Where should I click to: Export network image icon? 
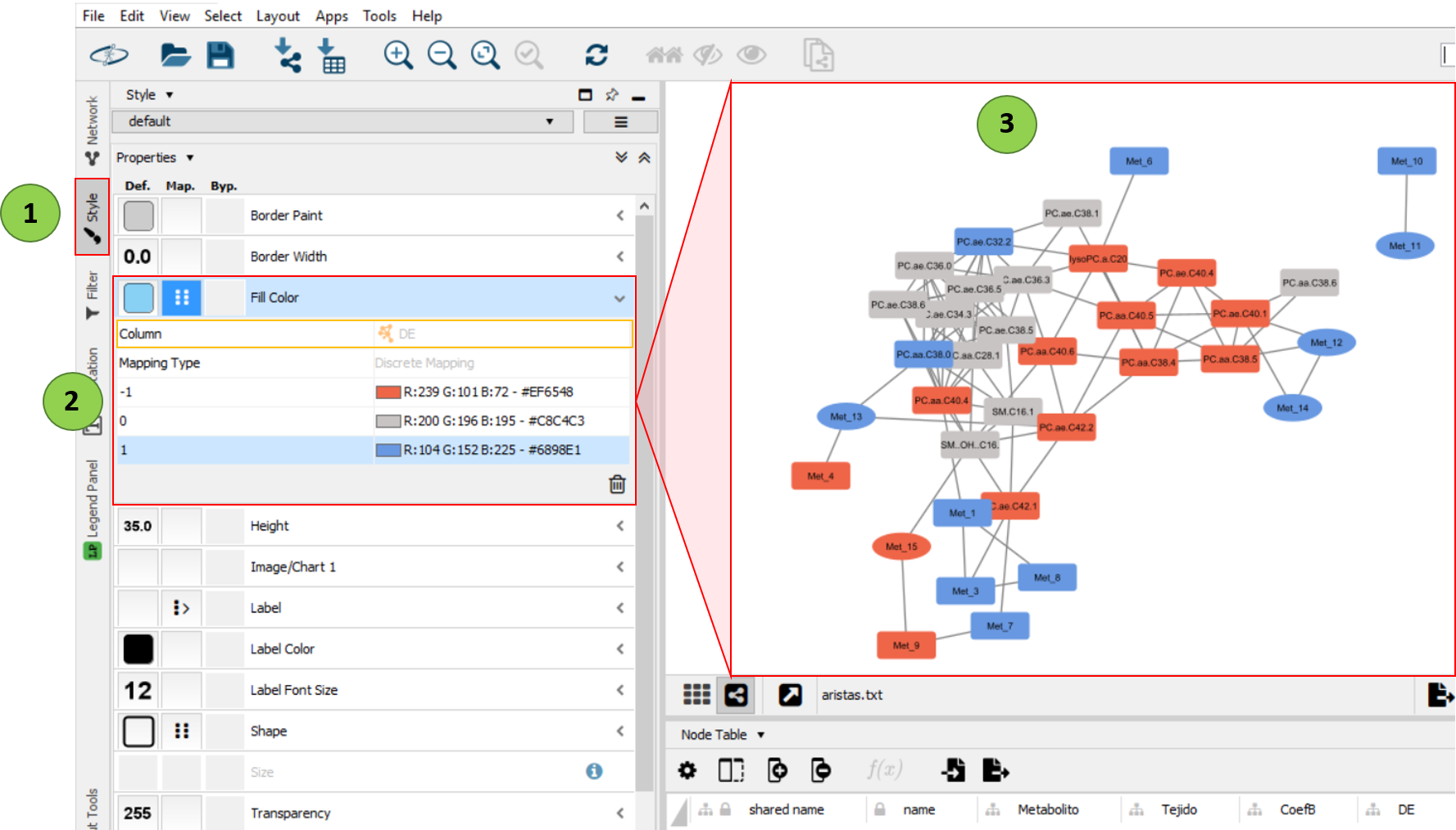pos(1440,695)
